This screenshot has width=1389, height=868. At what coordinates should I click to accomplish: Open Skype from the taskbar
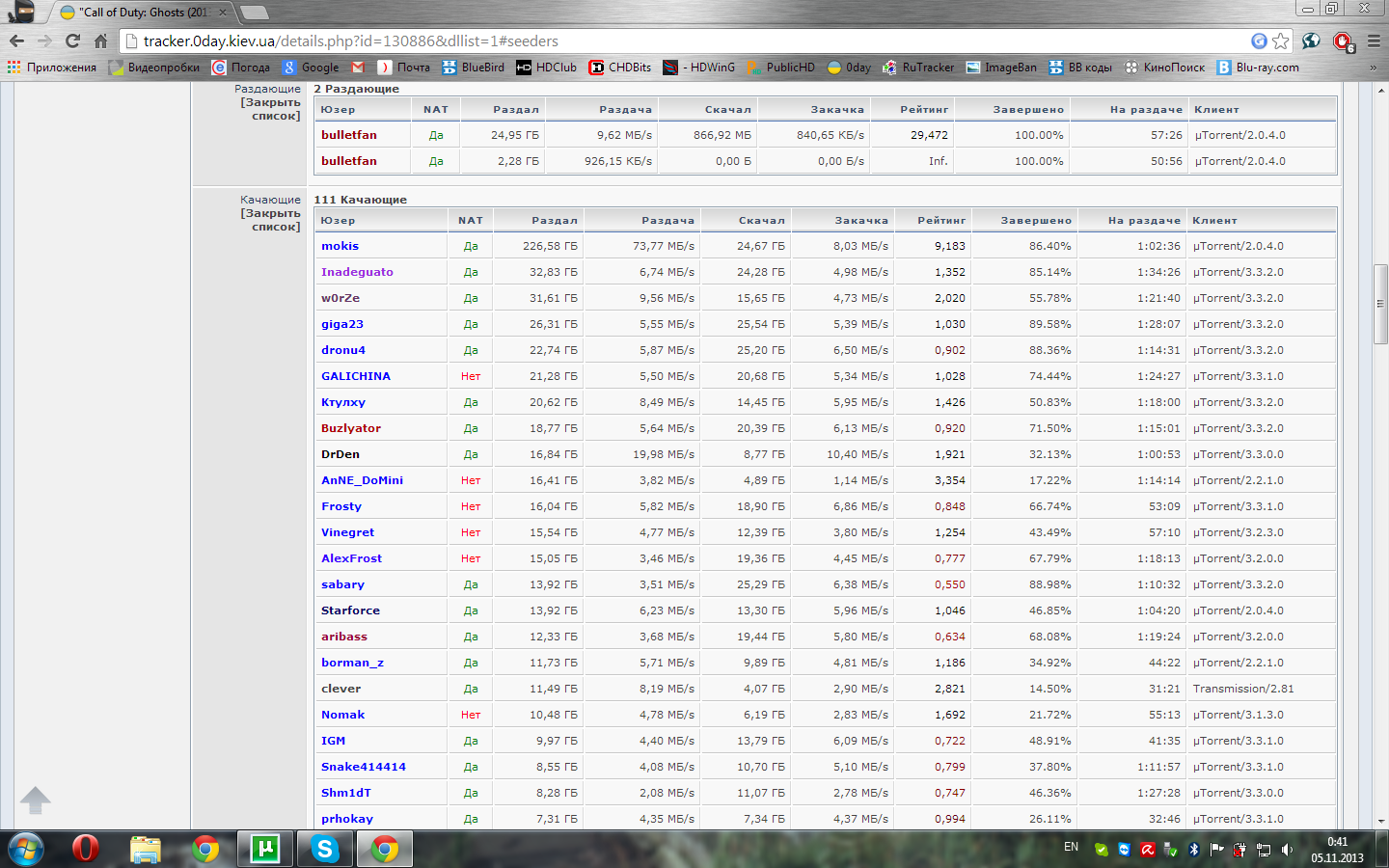point(325,849)
